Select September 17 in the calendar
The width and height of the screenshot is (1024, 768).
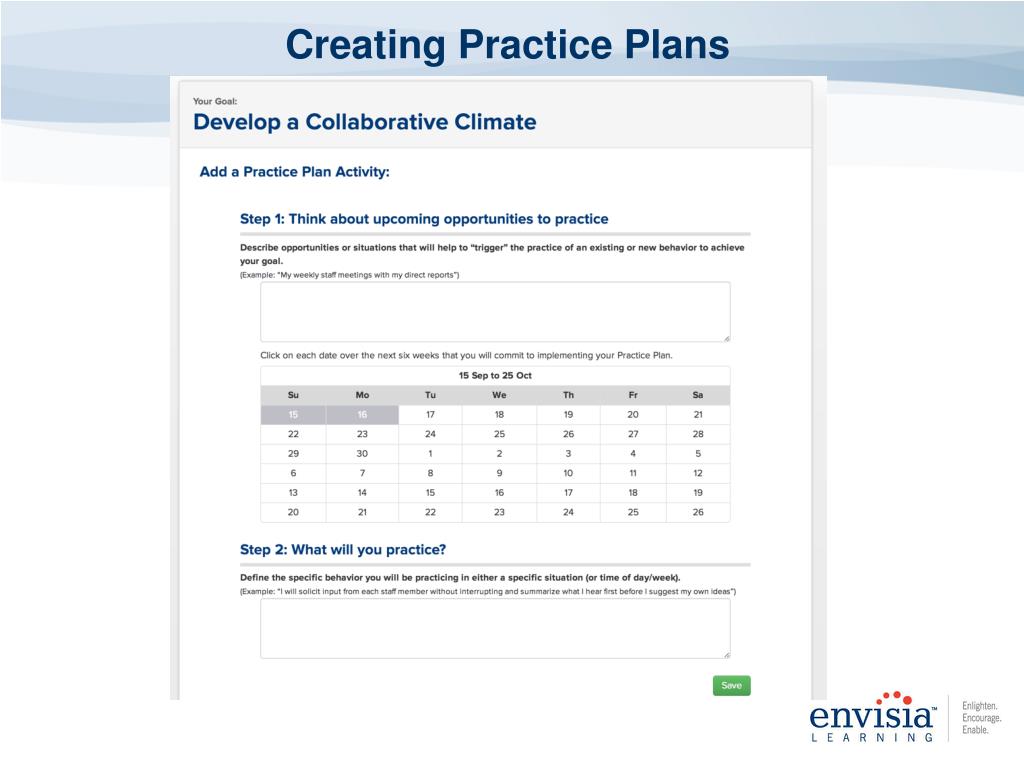tap(430, 415)
